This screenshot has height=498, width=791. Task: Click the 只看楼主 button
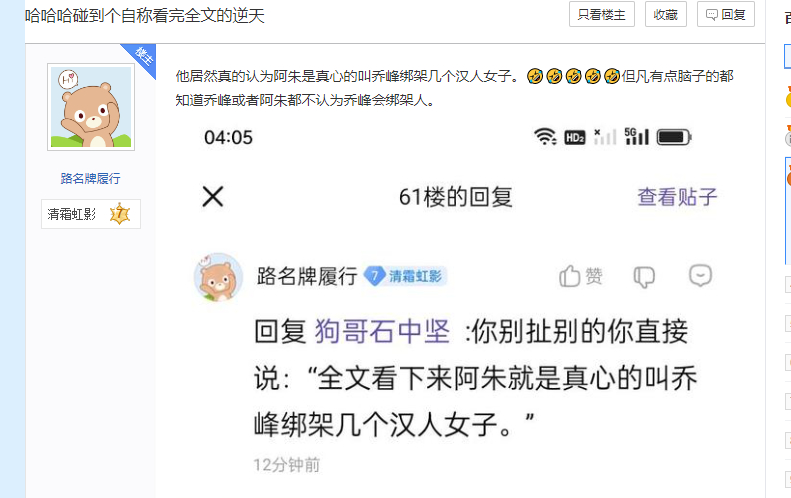click(x=601, y=15)
